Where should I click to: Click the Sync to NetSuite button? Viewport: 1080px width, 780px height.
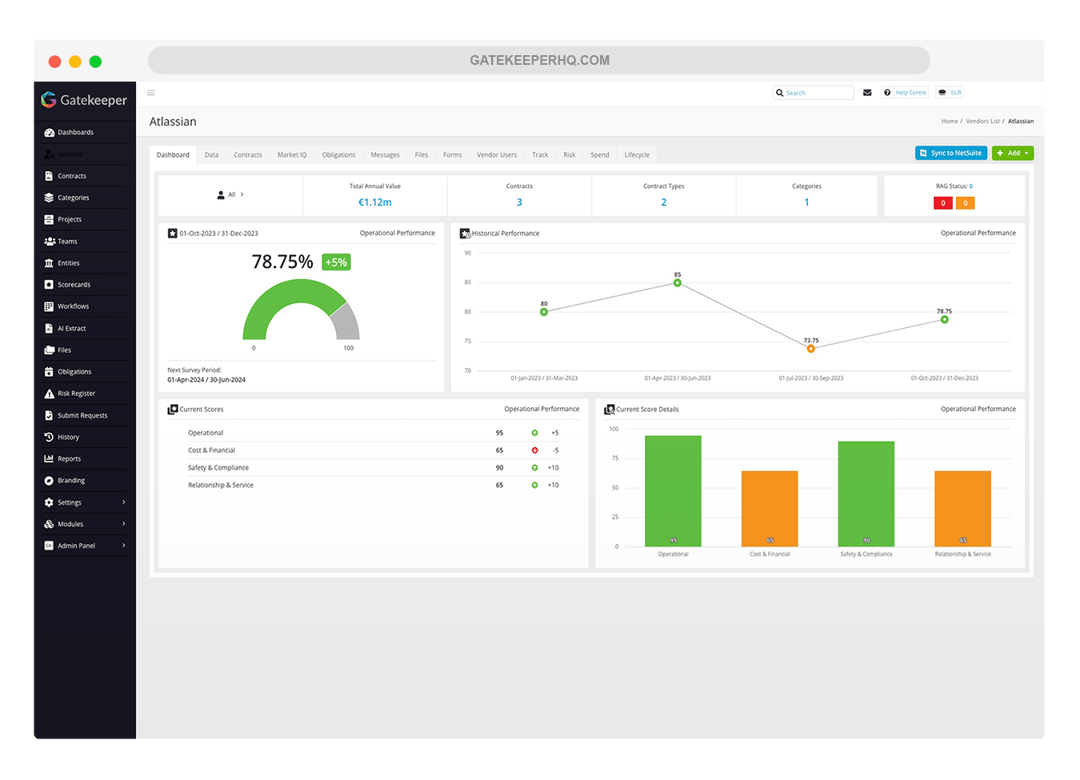point(950,152)
